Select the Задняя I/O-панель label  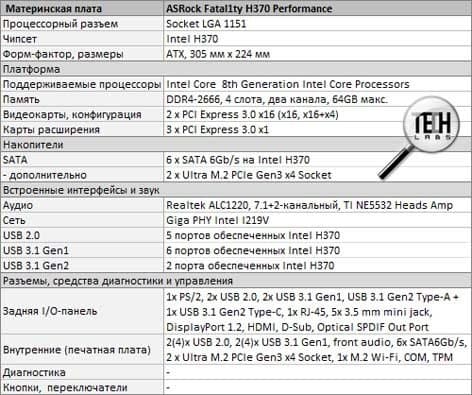(50, 311)
